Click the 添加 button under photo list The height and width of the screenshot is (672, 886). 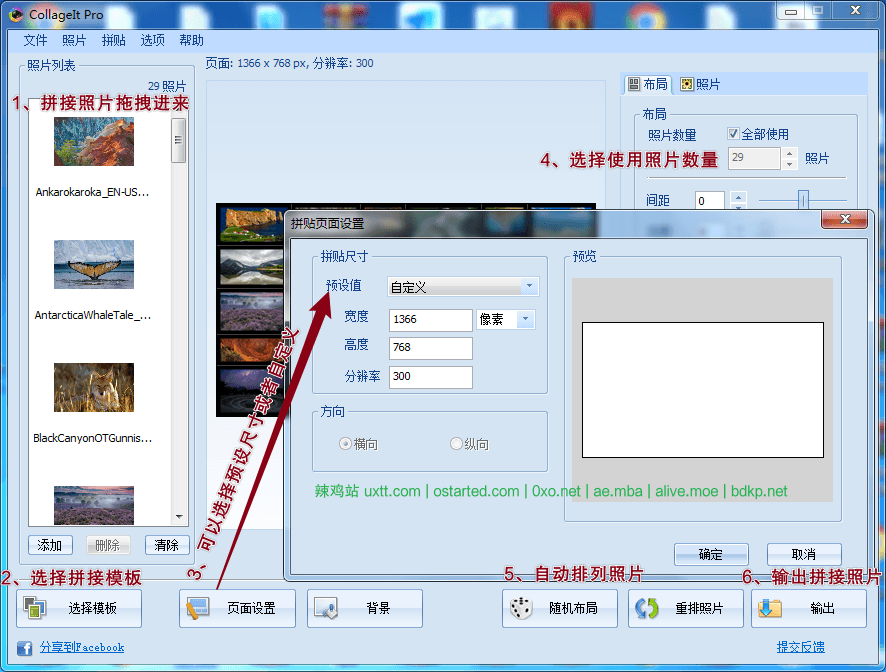(x=50, y=545)
